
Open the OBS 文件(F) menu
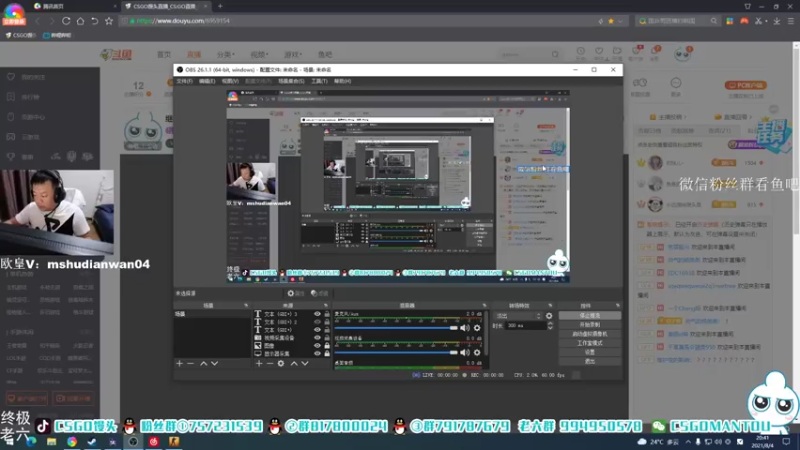[185, 81]
